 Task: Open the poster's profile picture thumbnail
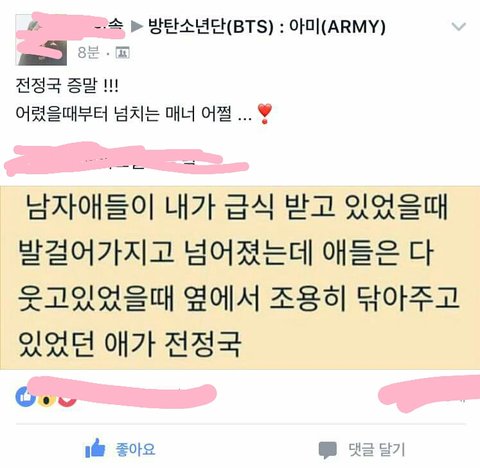point(41,40)
